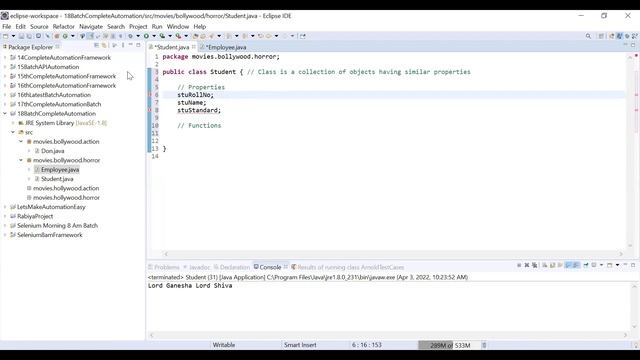Click the stuRollNo code line

pyautogui.click(x=195, y=95)
